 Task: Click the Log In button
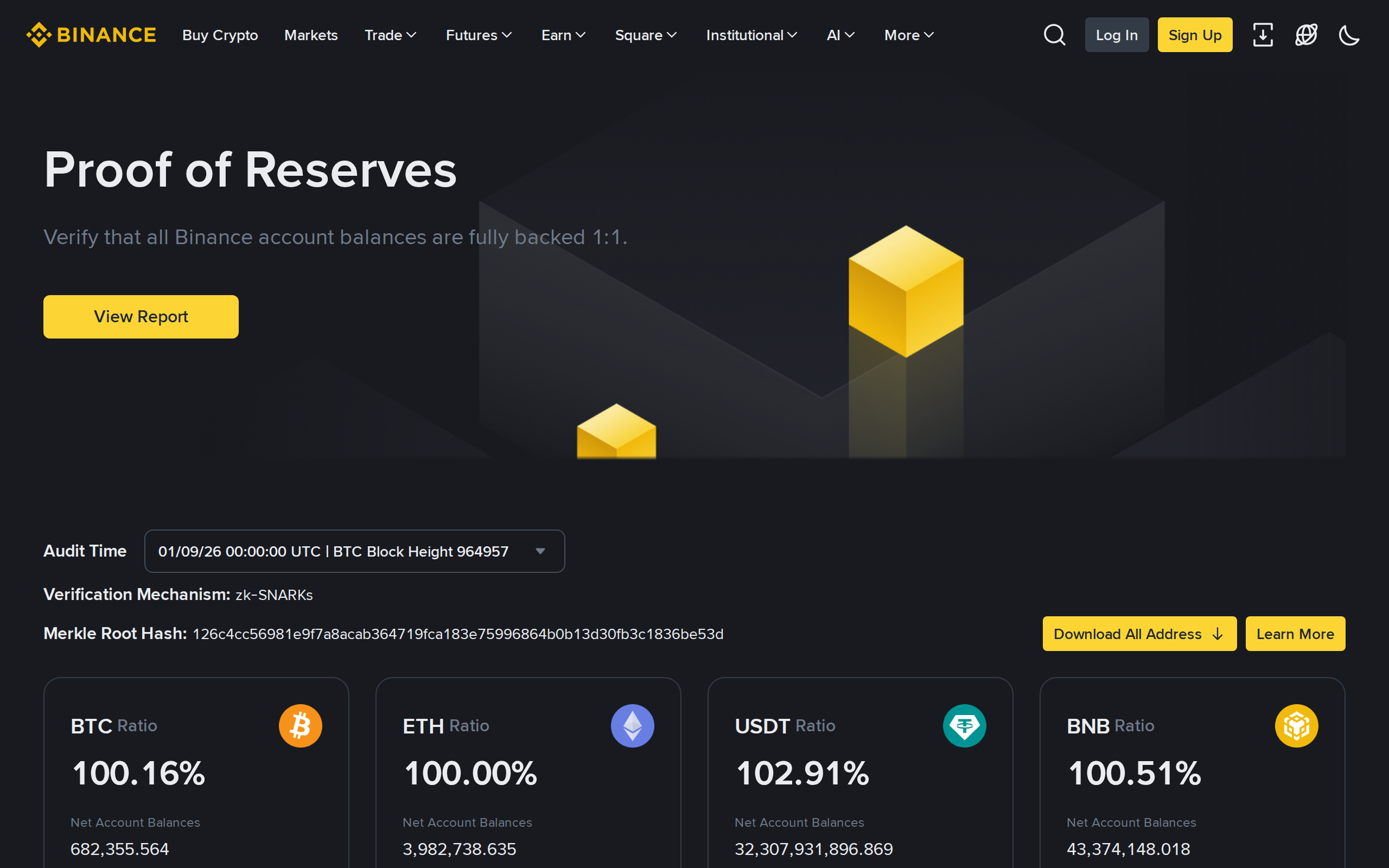[x=1117, y=35]
